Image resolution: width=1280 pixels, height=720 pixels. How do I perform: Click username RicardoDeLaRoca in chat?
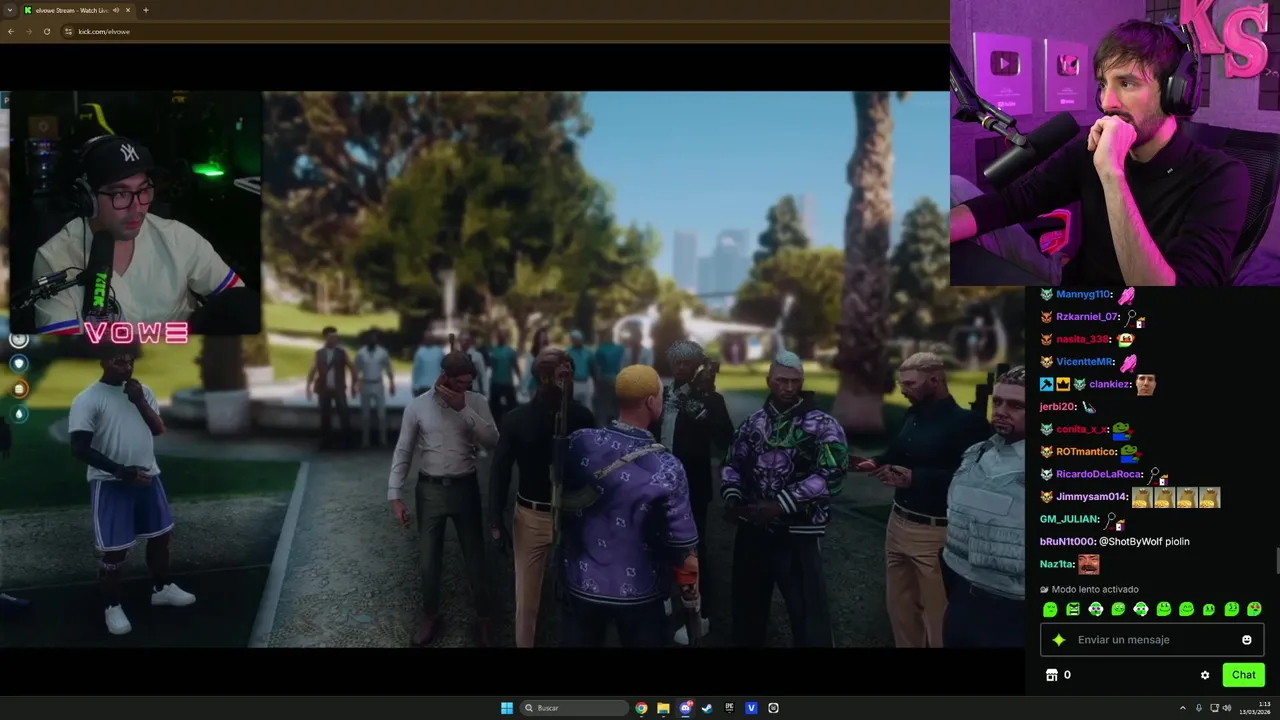tap(1098, 474)
